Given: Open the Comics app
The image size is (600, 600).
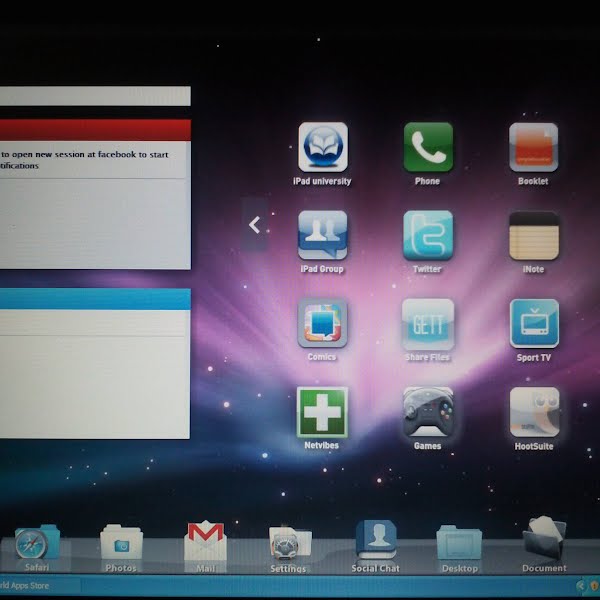Looking at the screenshot, I should pyautogui.click(x=322, y=324).
